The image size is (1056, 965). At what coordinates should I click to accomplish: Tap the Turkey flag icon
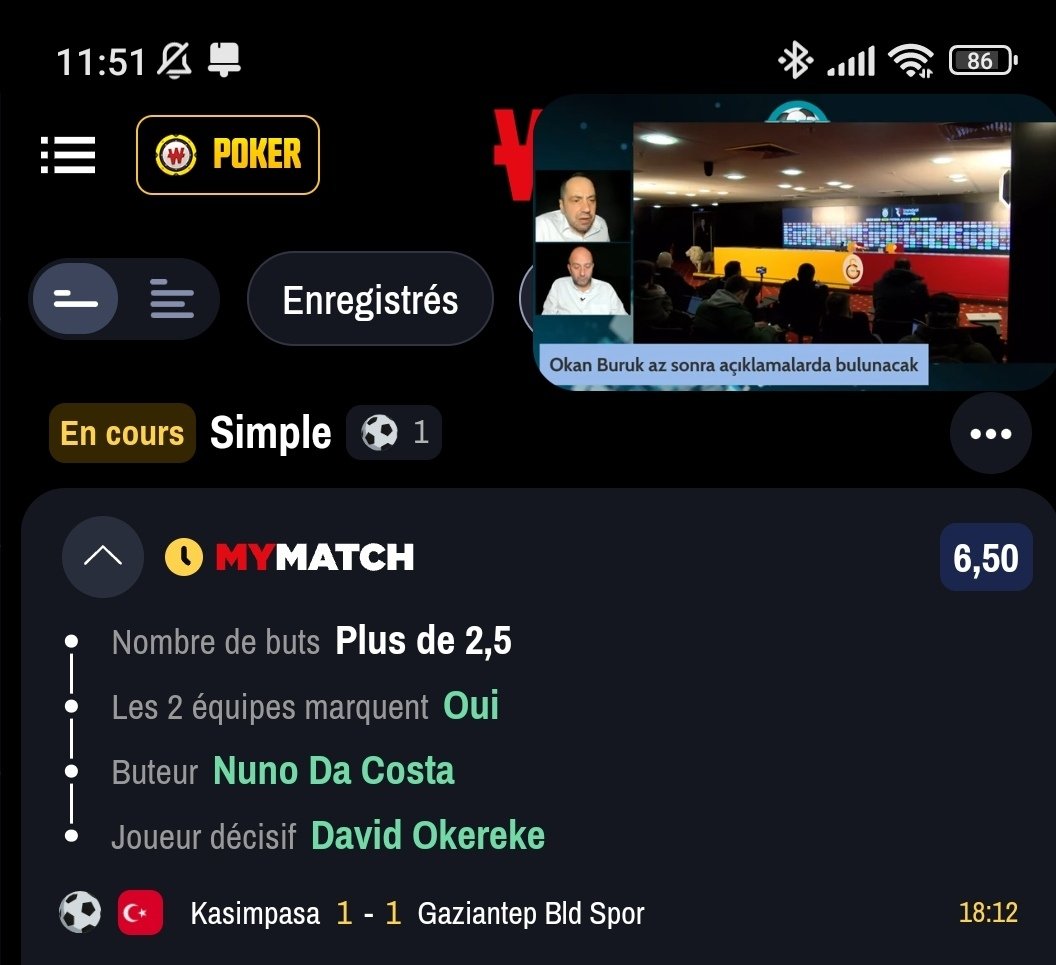pos(140,912)
